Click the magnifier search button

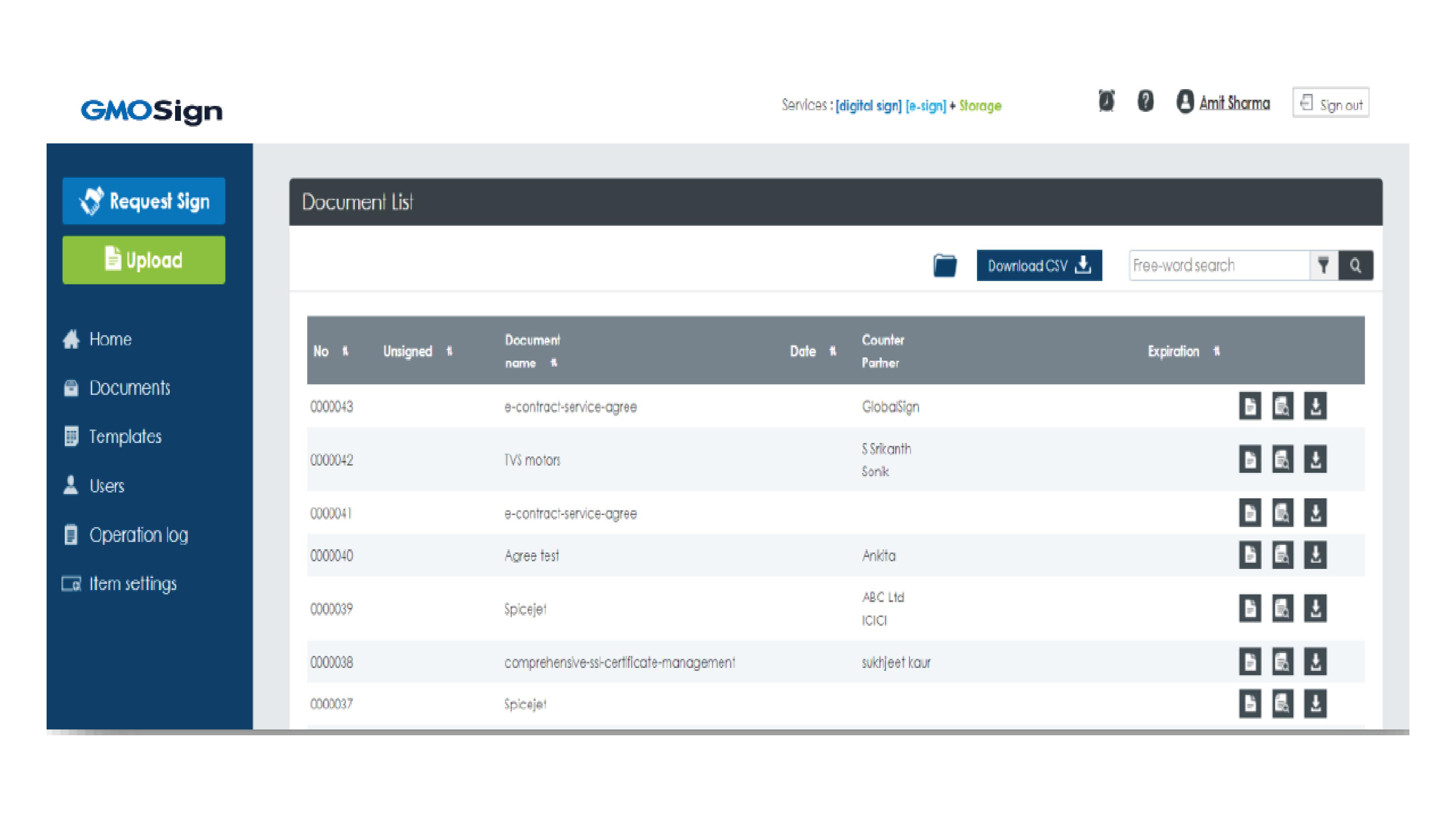click(1356, 265)
